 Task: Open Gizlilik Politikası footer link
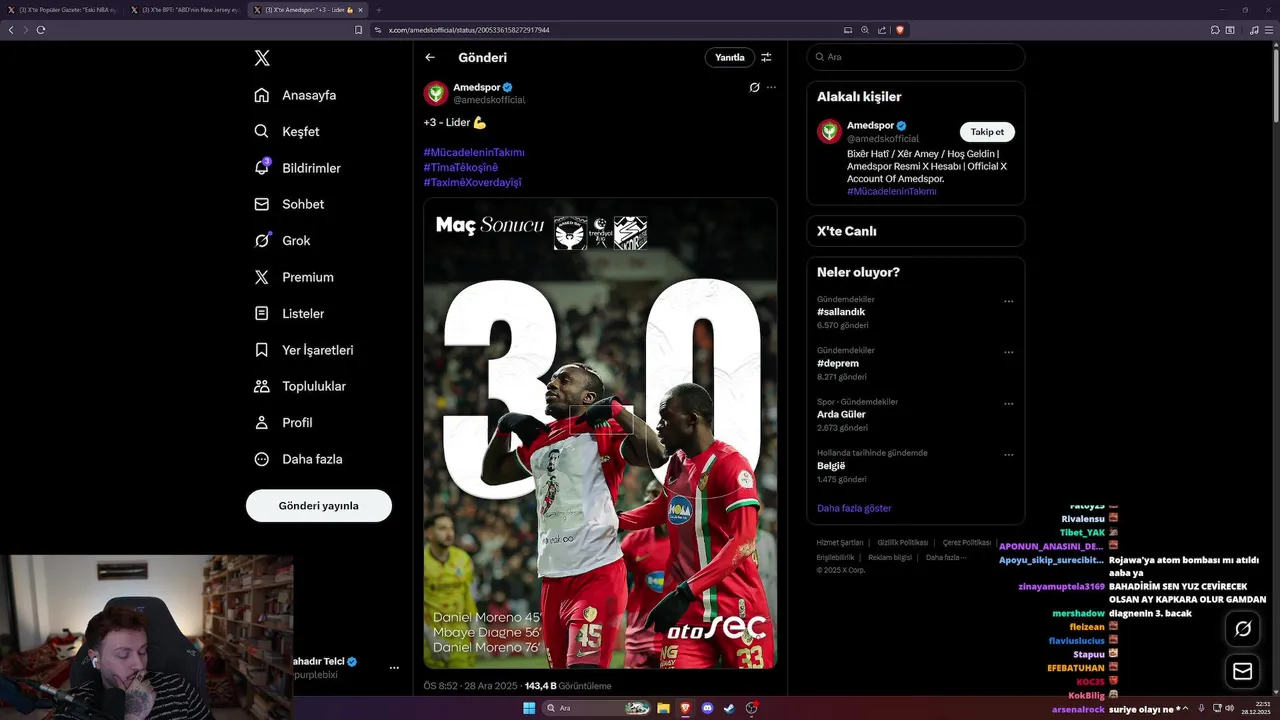[x=903, y=543]
